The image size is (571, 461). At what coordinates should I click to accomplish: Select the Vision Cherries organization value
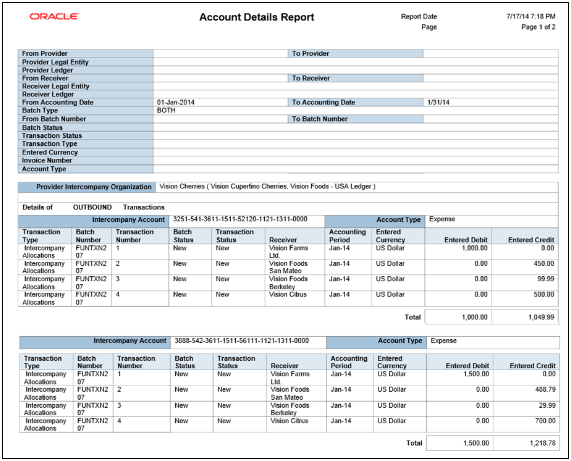click(267, 186)
